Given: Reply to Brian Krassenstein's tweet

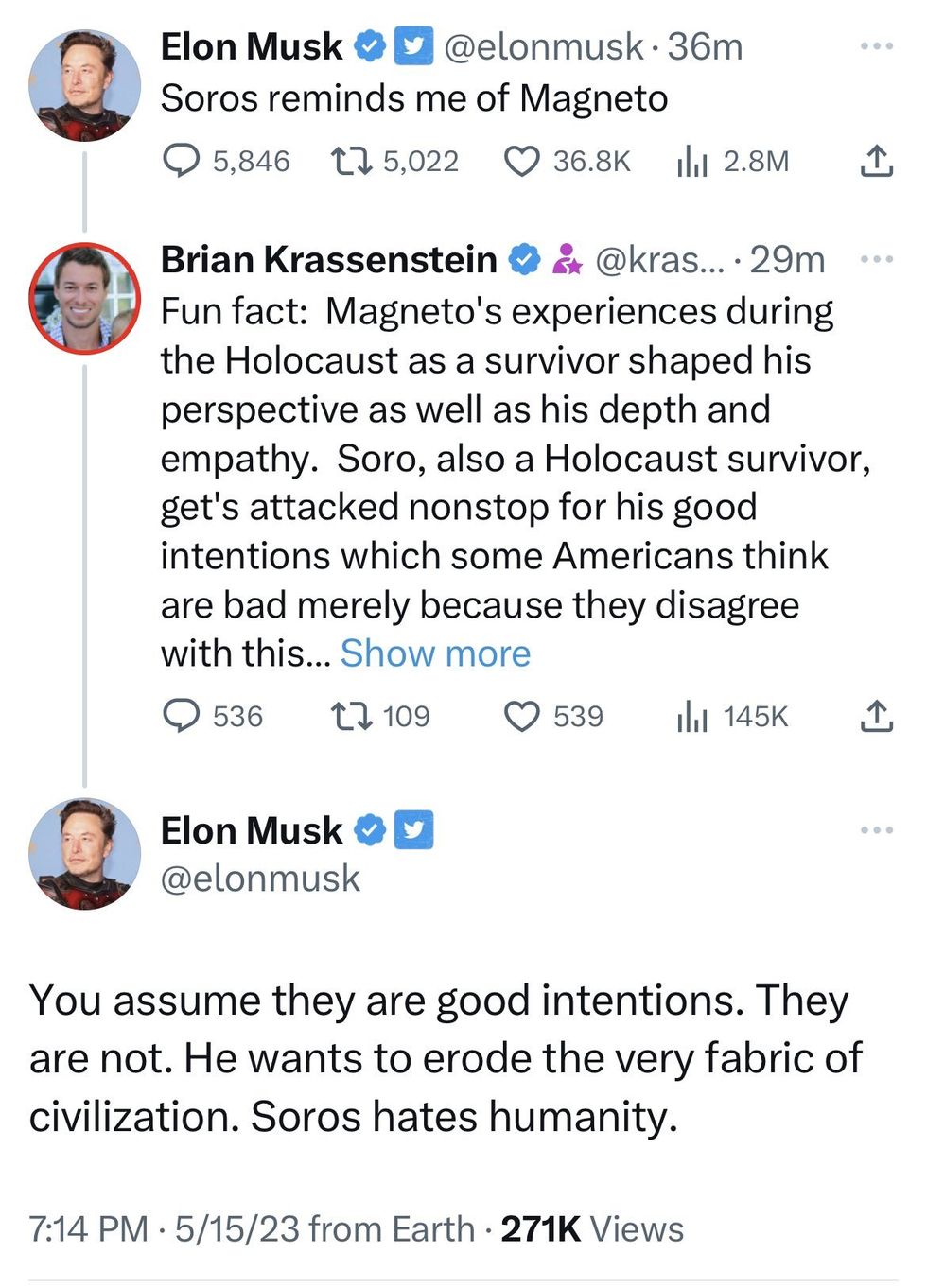Looking at the screenshot, I should pos(181,716).
